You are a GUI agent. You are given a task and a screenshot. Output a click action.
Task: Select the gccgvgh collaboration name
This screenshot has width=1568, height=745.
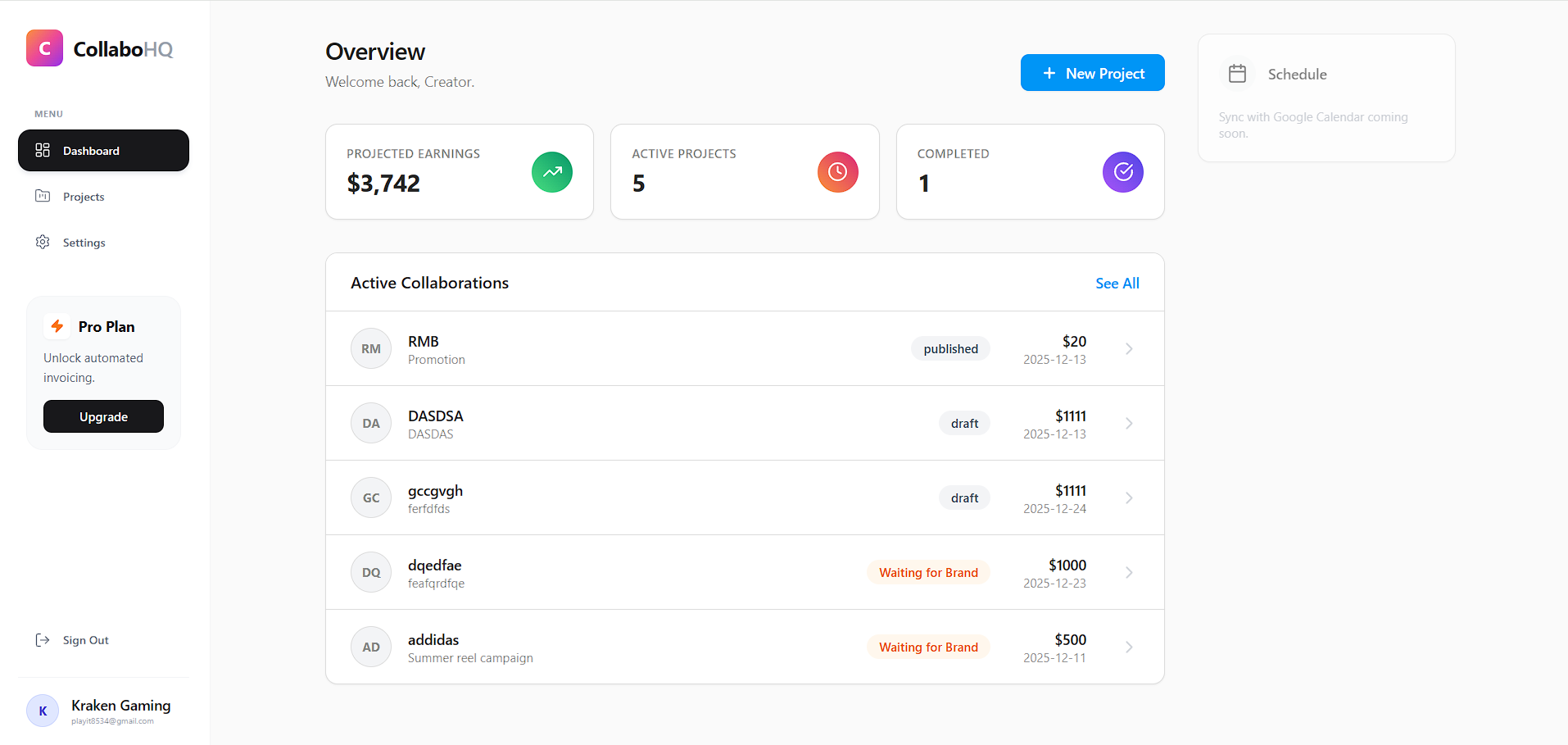[x=435, y=491]
